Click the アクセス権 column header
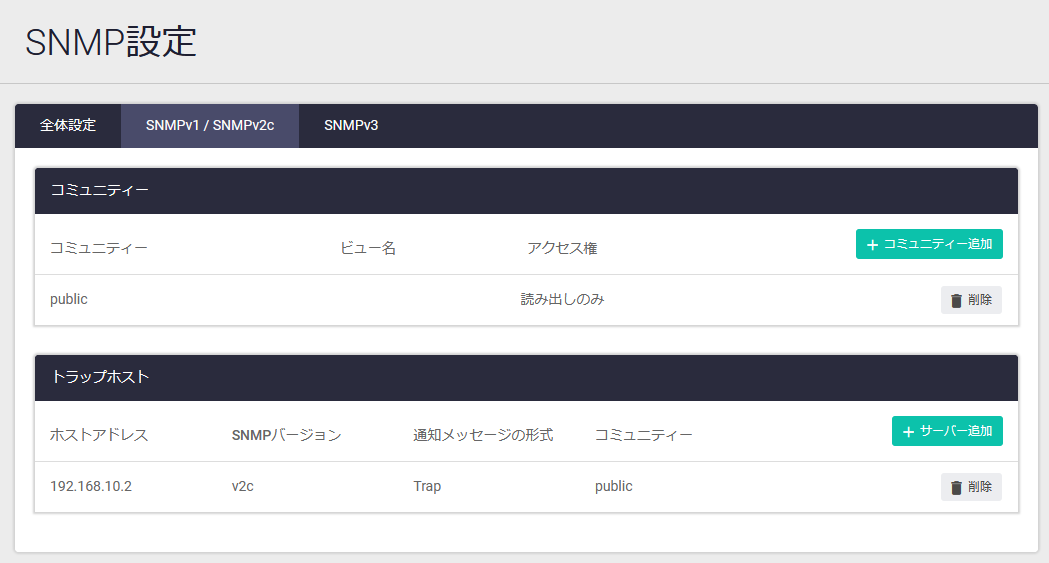Screen dimensions: 1049x563 [562, 248]
